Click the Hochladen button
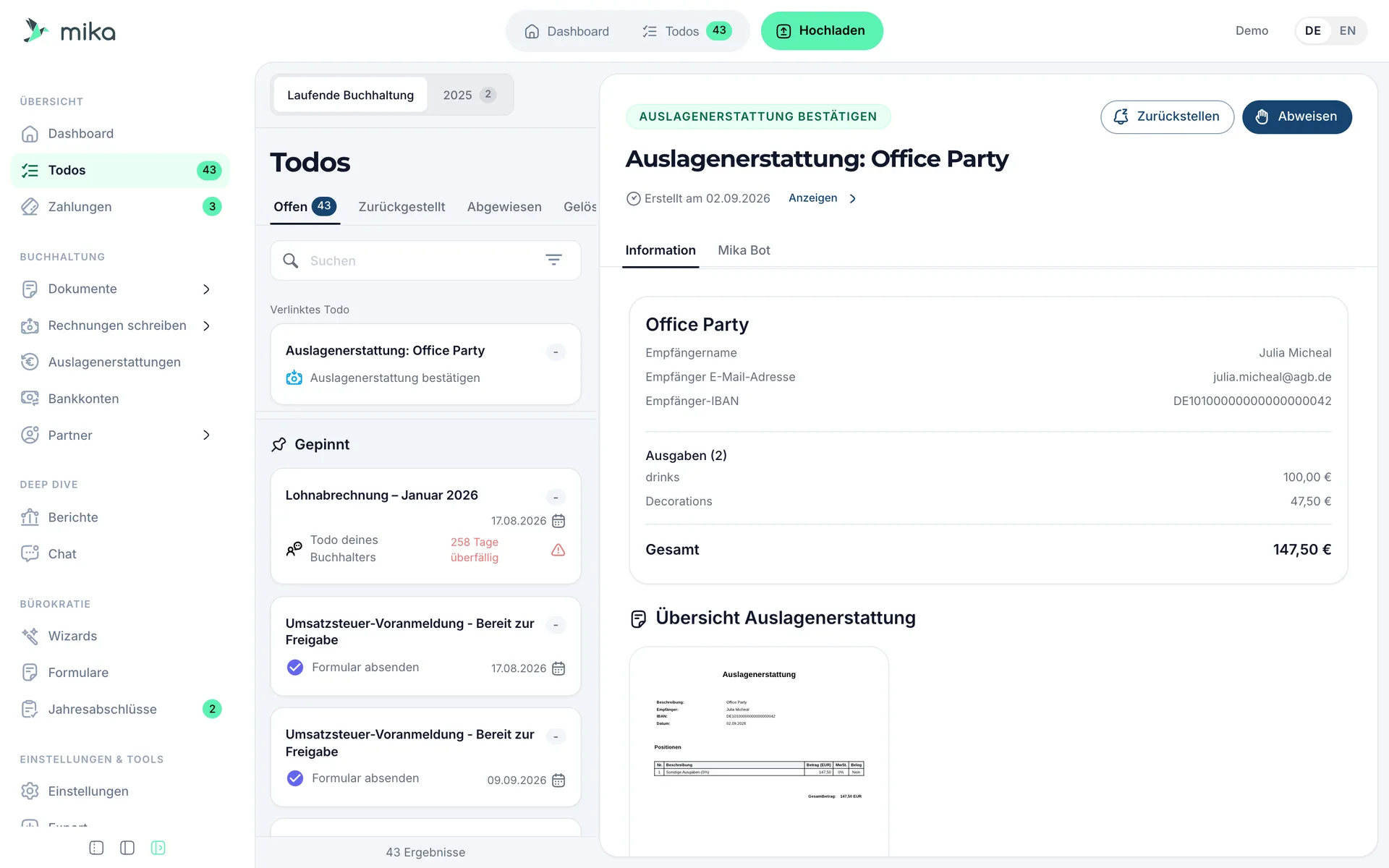1389x868 pixels. coord(822,30)
